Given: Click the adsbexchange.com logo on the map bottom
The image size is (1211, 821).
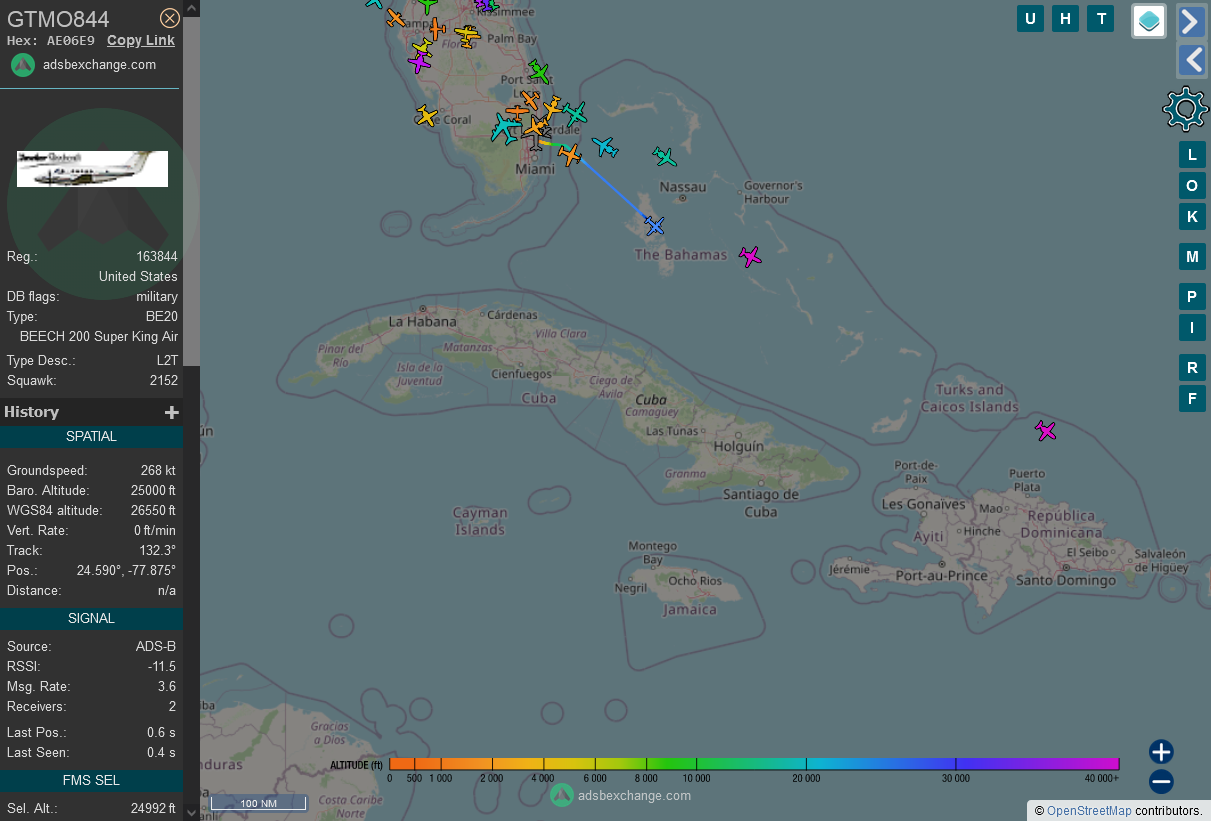Looking at the screenshot, I should [x=620, y=795].
